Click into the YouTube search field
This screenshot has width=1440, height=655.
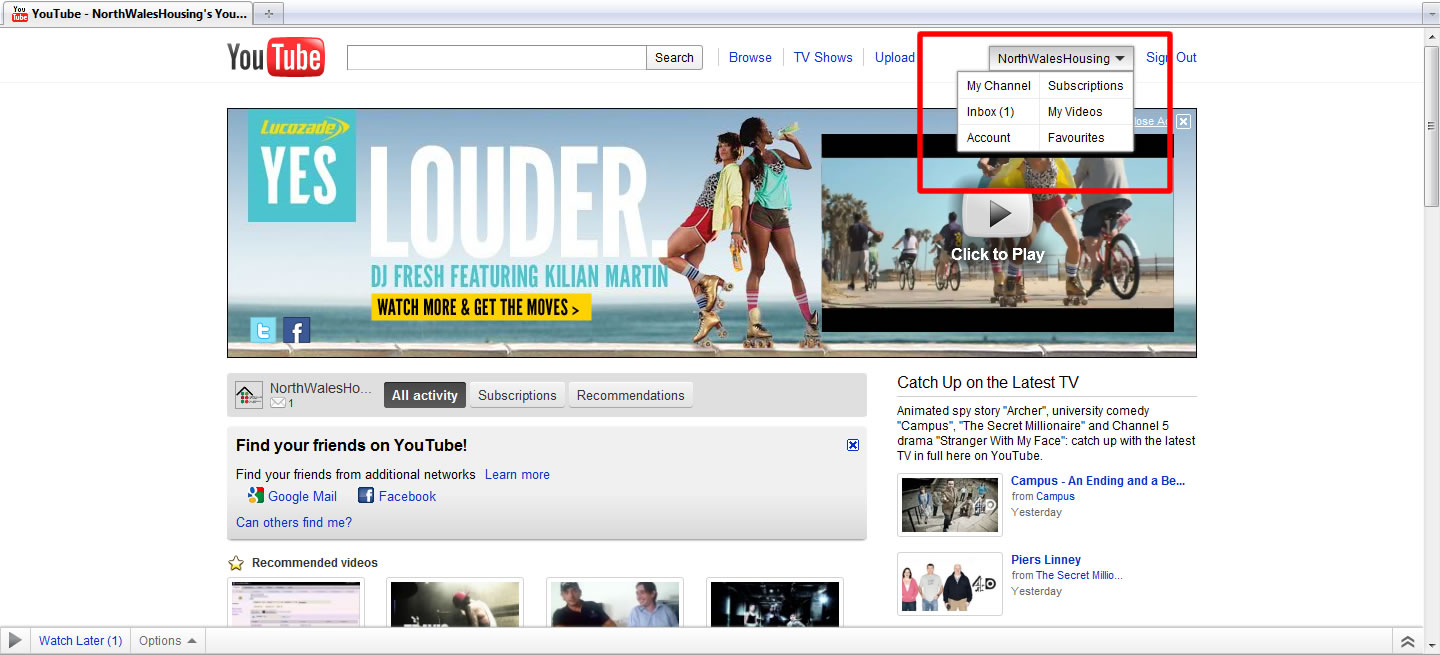(x=497, y=58)
